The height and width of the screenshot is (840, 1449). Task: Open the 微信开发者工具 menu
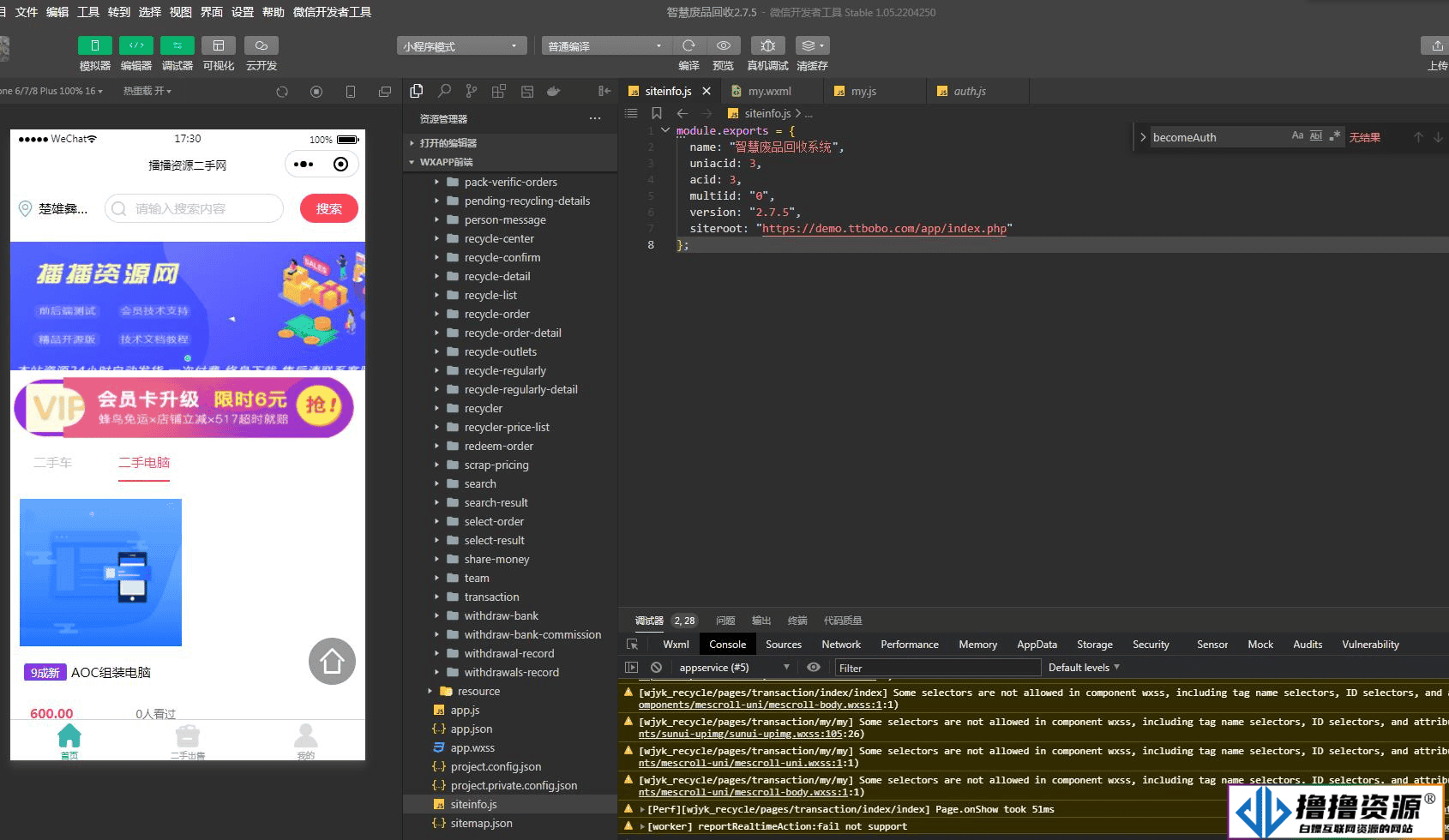332,12
